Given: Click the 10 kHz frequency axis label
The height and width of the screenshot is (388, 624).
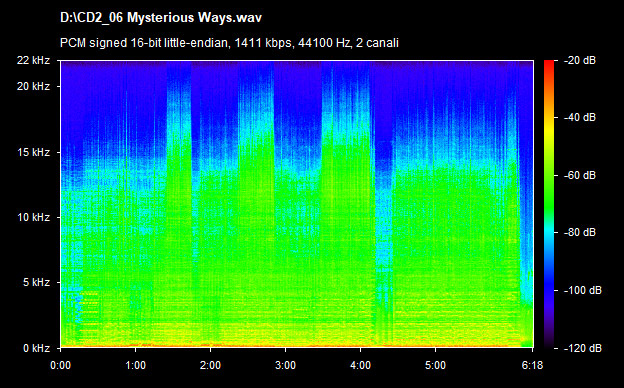Looking at the screenshot, I should click(33, 218).
